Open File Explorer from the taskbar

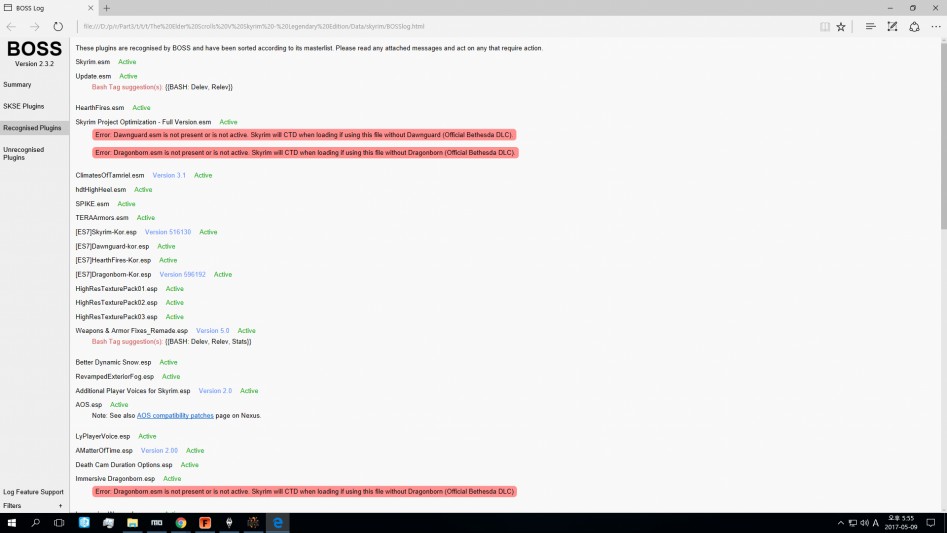coord(132,523)
